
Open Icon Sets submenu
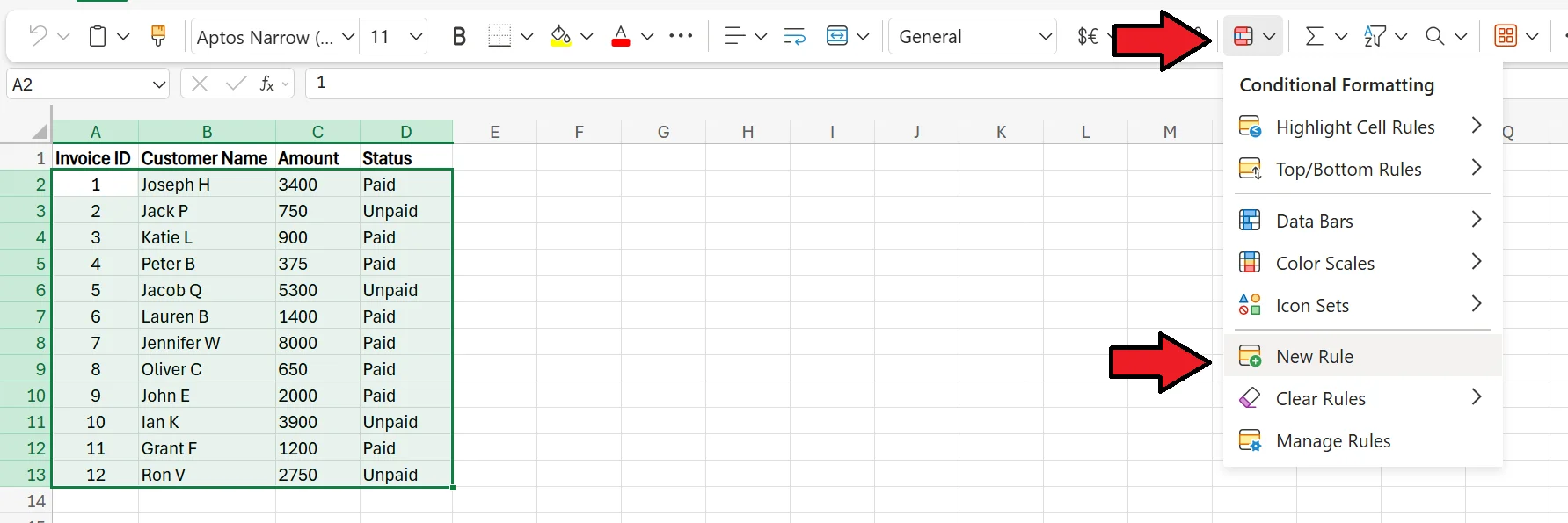pyautogui.click(x=1362, y=305)
